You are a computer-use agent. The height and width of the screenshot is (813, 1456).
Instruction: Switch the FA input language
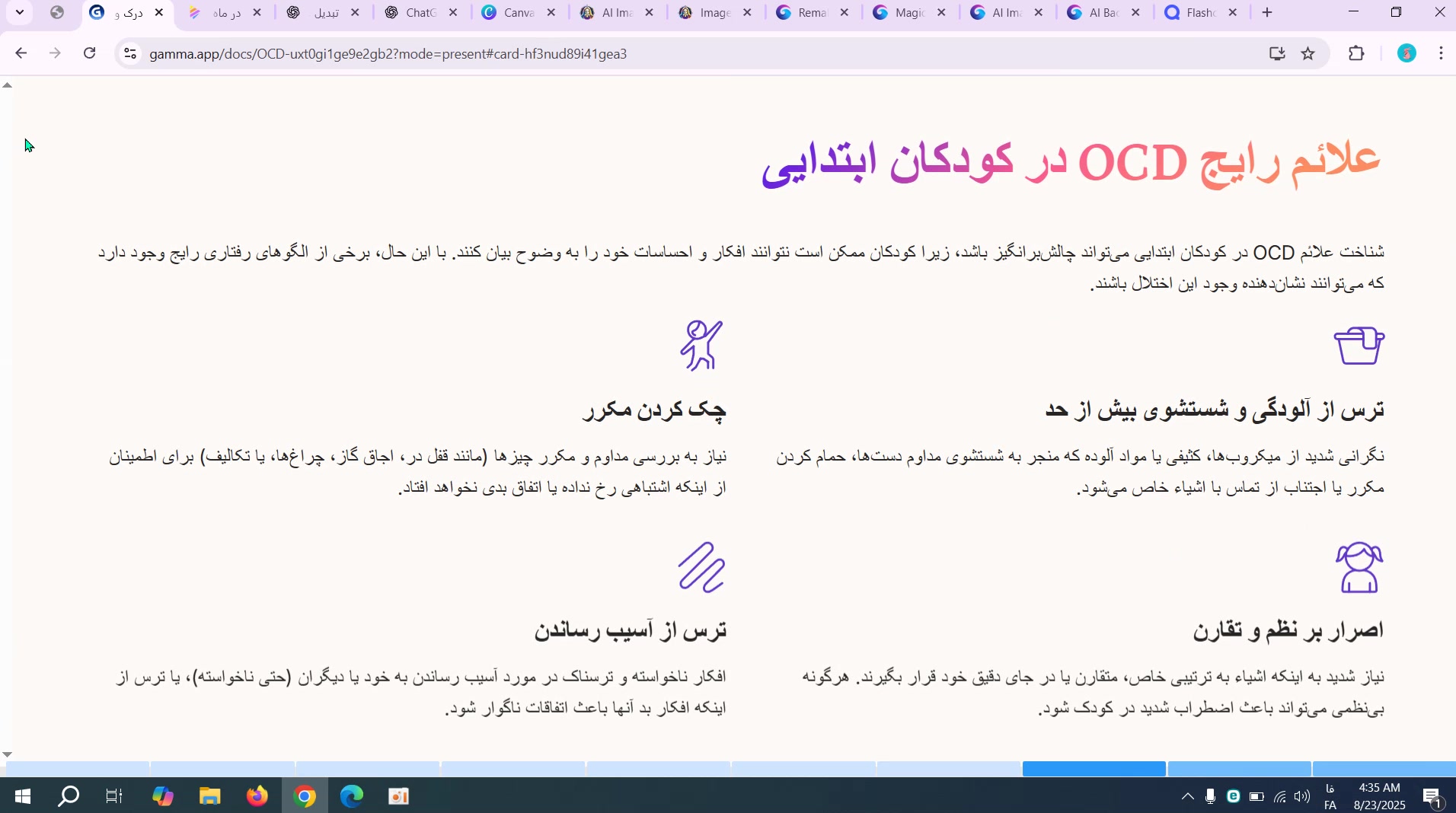click(1330, 797)
